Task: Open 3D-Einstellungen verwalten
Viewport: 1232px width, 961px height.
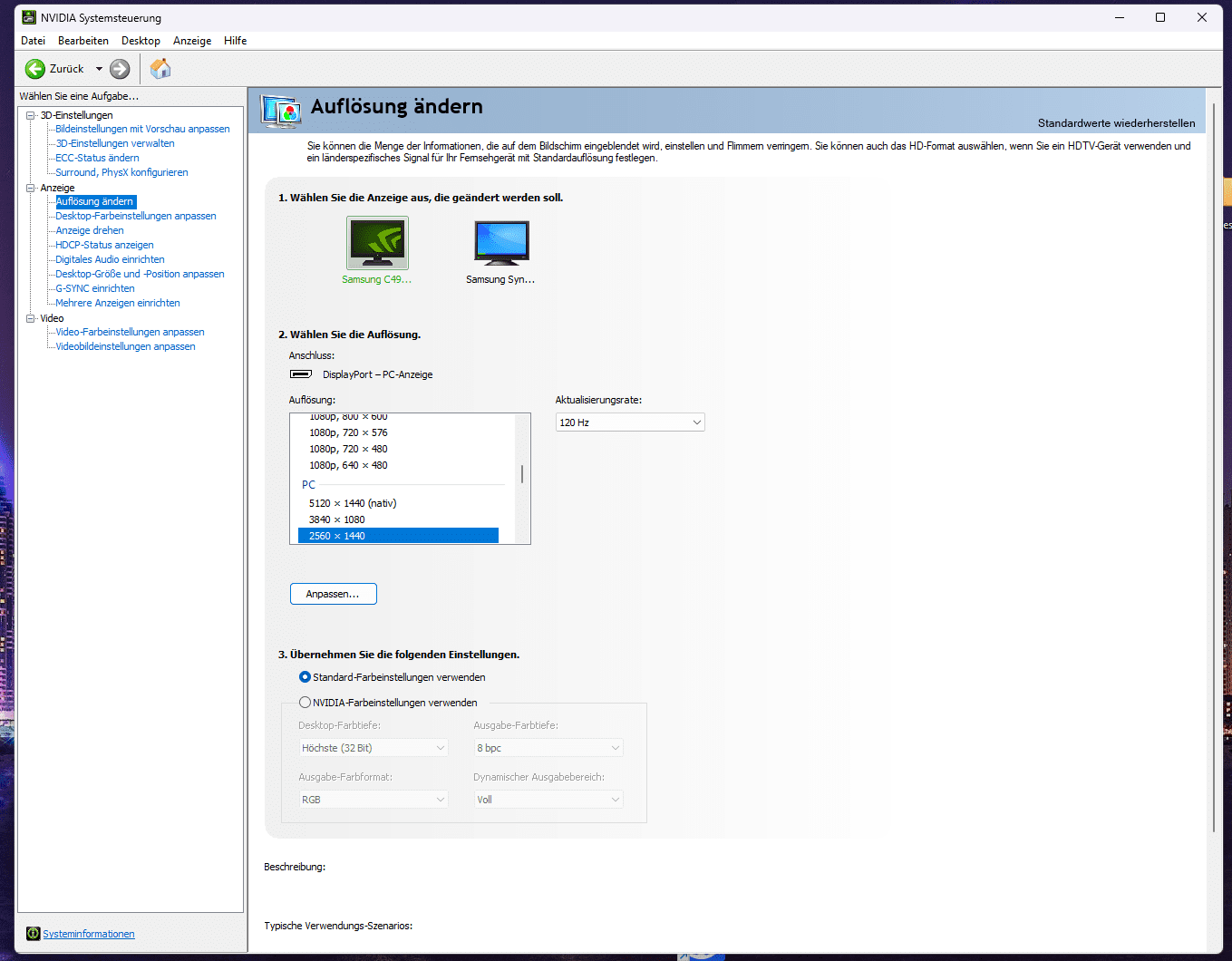Action: (x=115, y=143)
